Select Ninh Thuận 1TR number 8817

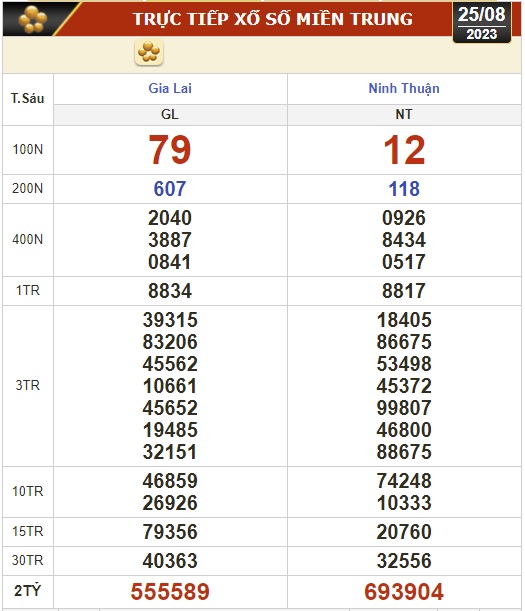(404, 291)
